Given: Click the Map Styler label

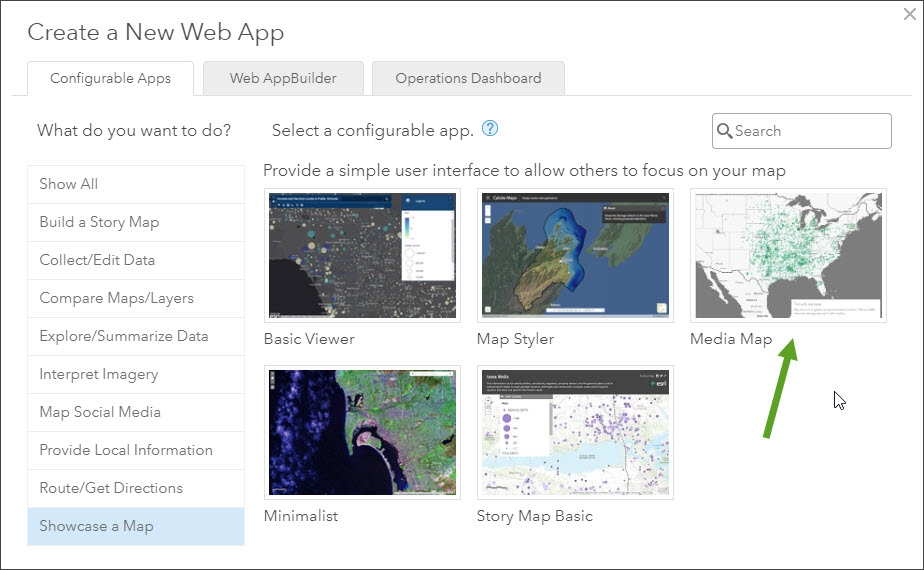Looking at the screenshot, I should point(516,340).
